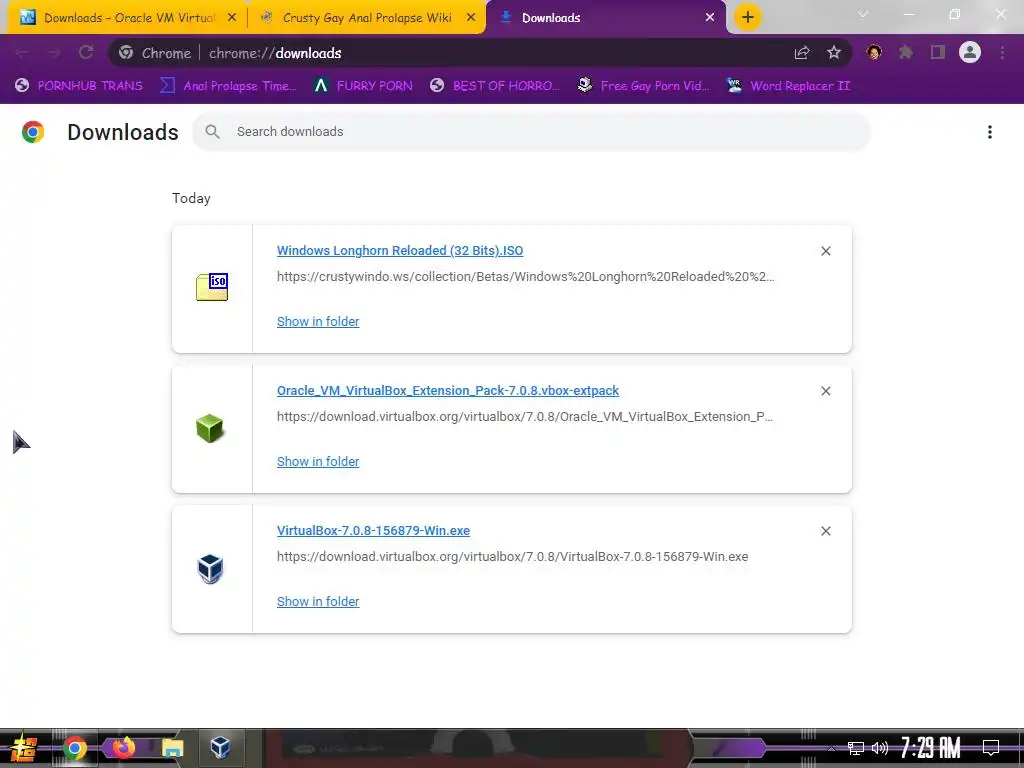Open the Chrome three-dot menu
Screen dimensions: 1024x768
pos(1002,53)
